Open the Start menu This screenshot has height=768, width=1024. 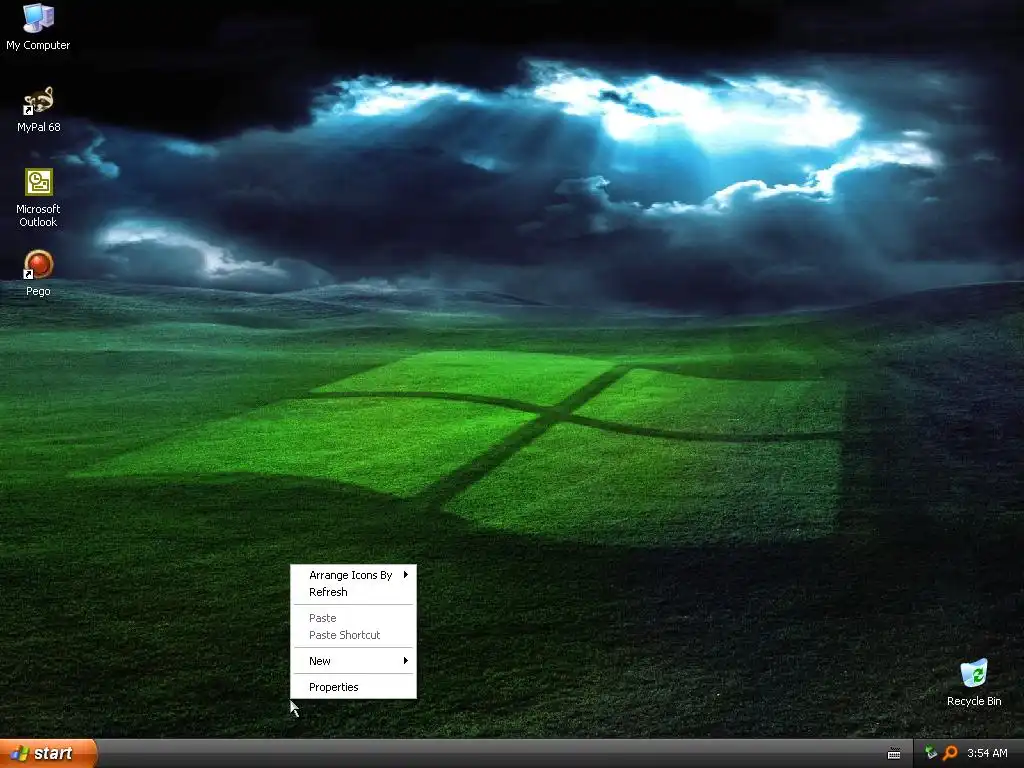pos(48,753)
